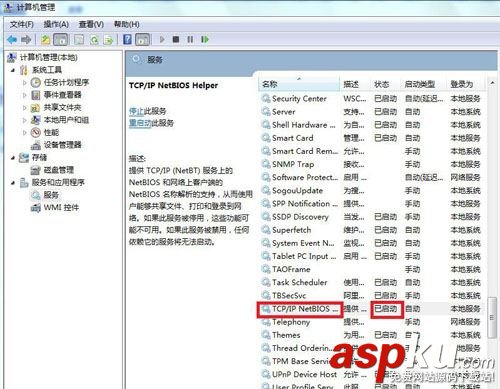Click the Forward arrow toolbar icon
This screenshot has height=389, width=500.
(26, 40)
